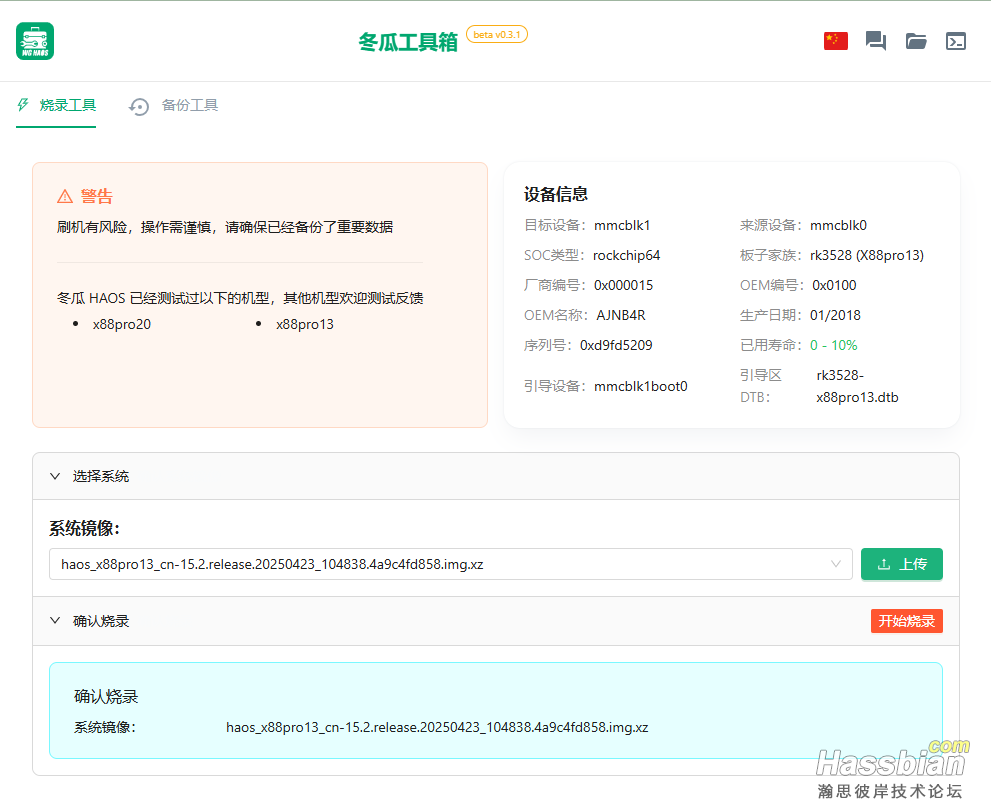Click the x88pro20 list item

[x=121, y=324]
